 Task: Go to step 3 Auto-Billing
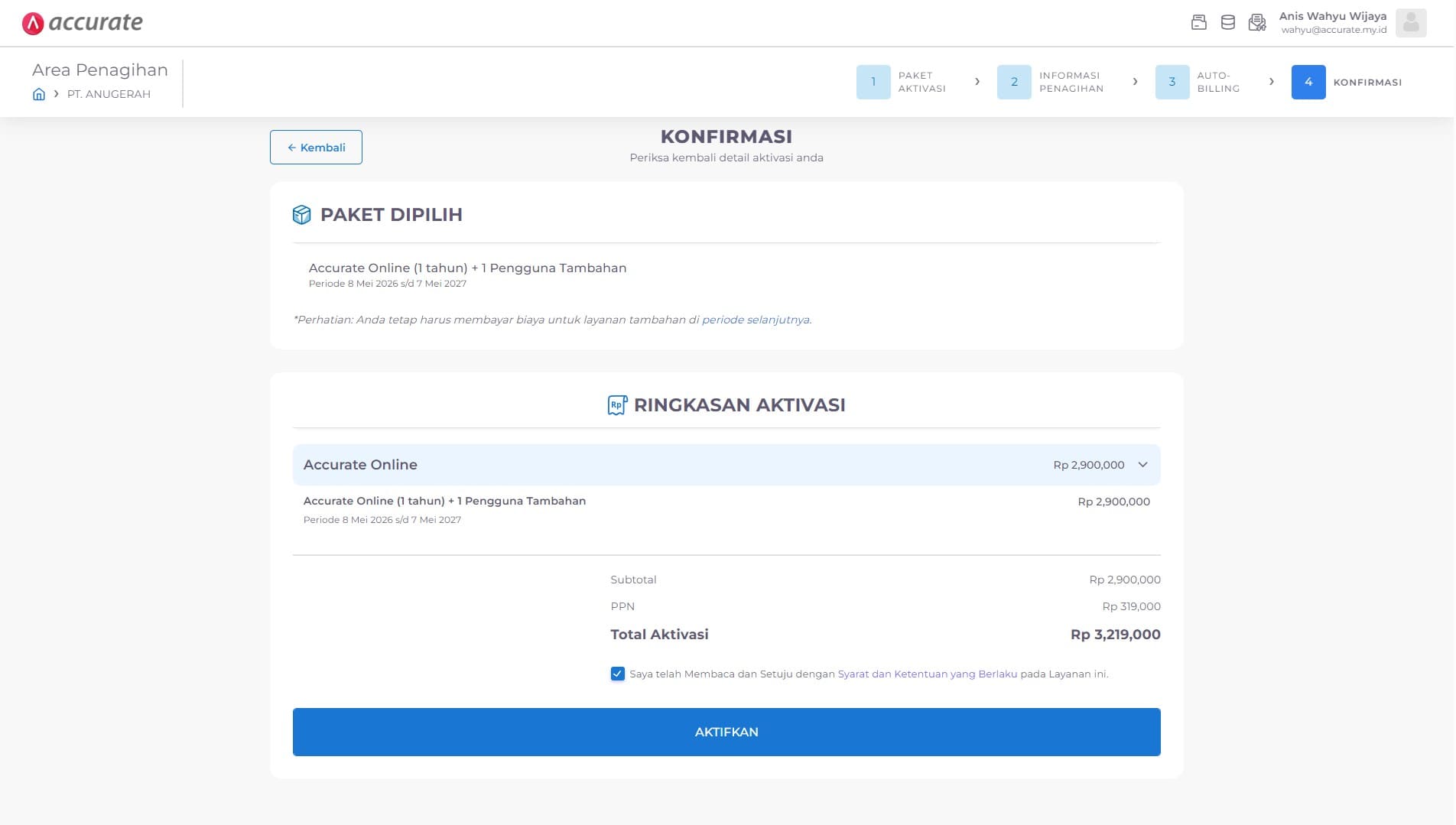click(x=1198, y=82)
